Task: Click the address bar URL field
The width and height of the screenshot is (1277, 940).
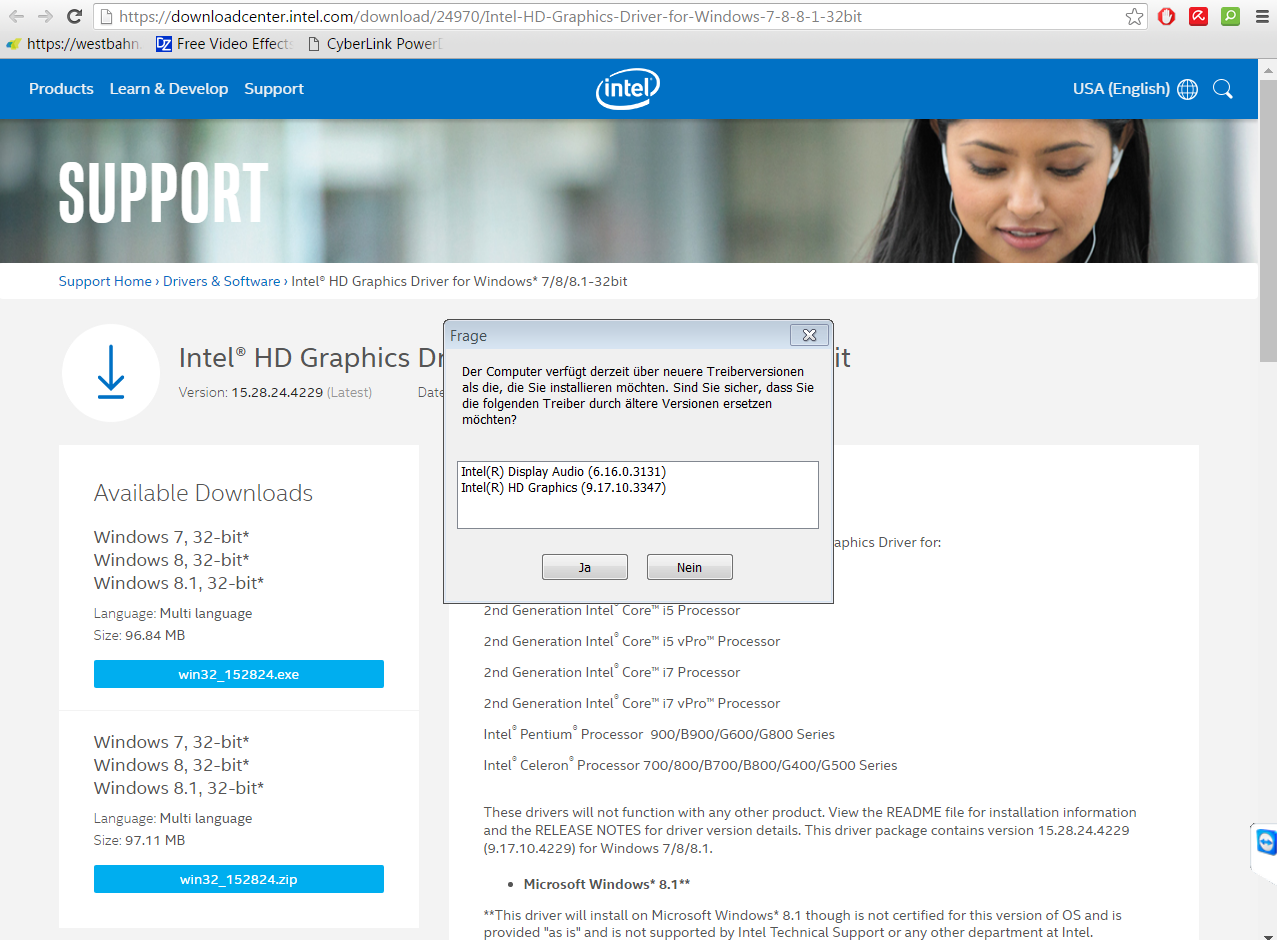Action: [x=620, y=17]
